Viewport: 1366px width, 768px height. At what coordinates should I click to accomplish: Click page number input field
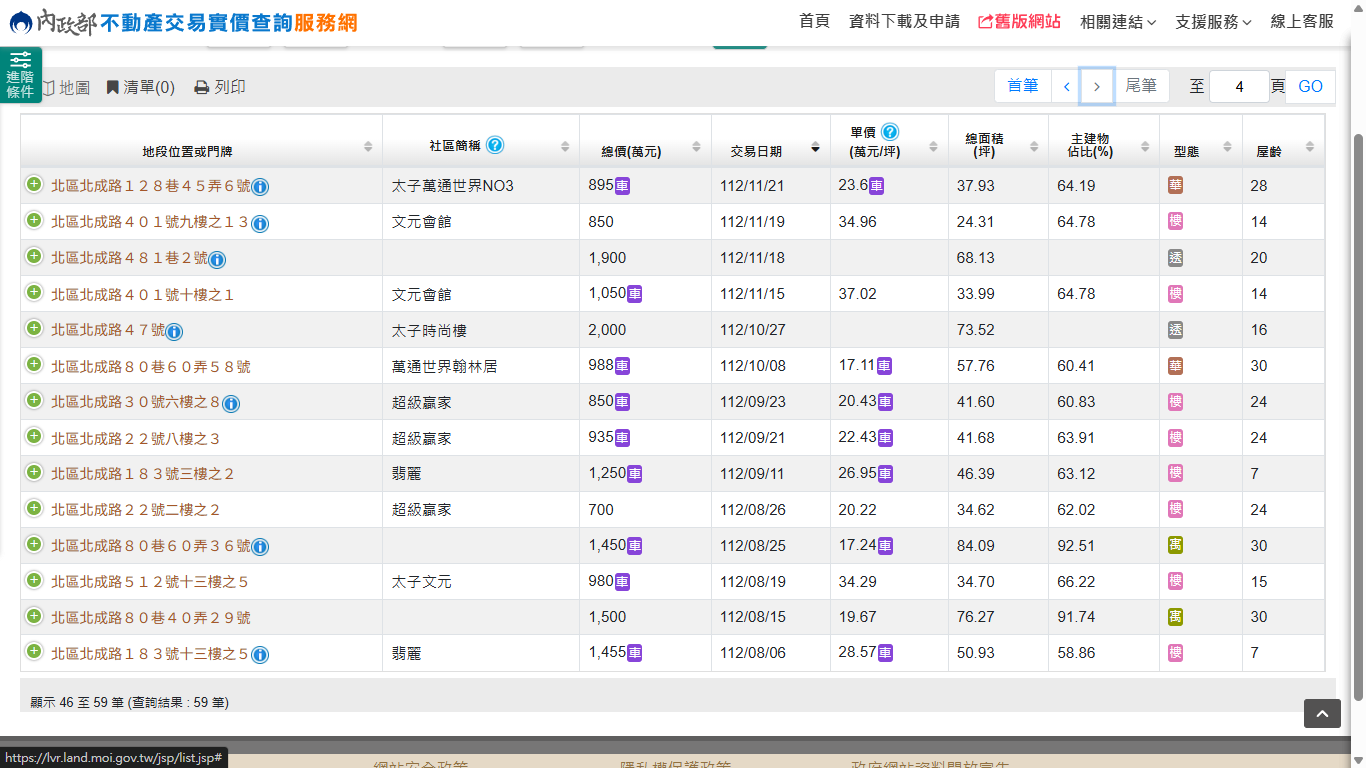pos(1239,87)
